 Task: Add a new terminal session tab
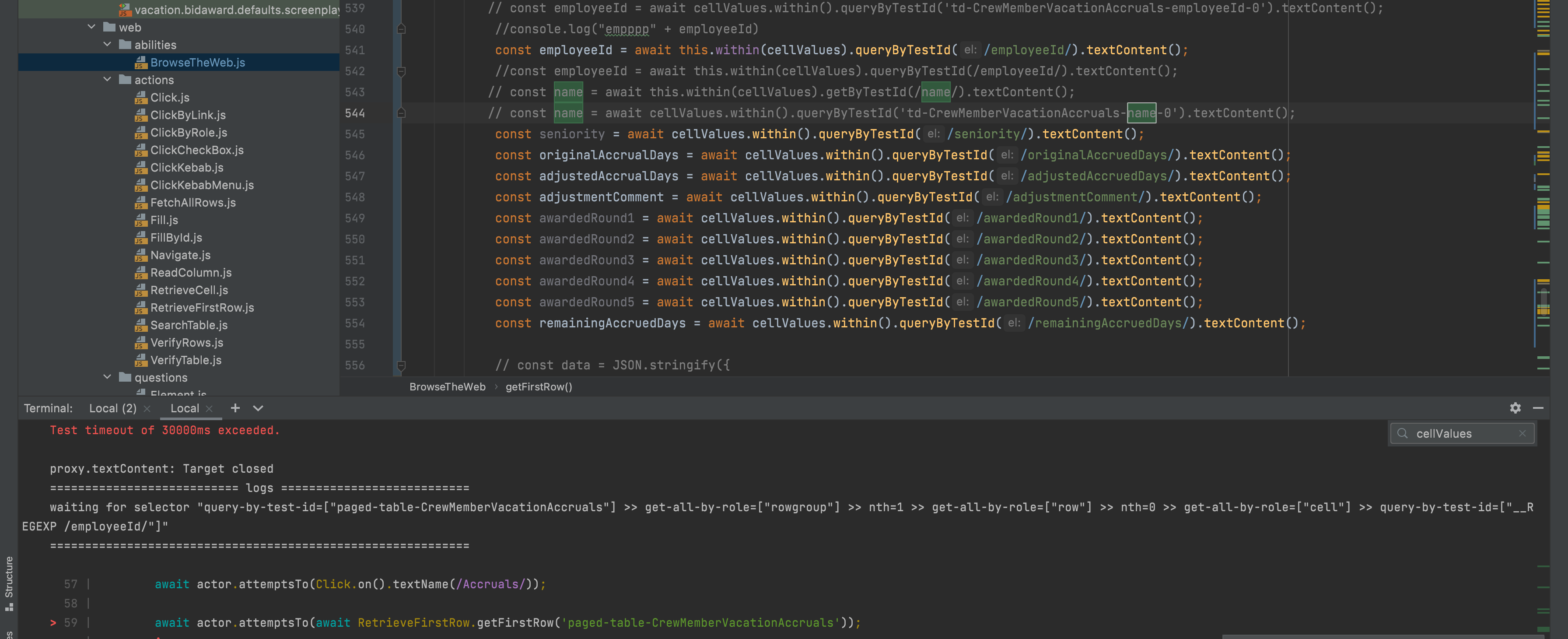[235, 408]
